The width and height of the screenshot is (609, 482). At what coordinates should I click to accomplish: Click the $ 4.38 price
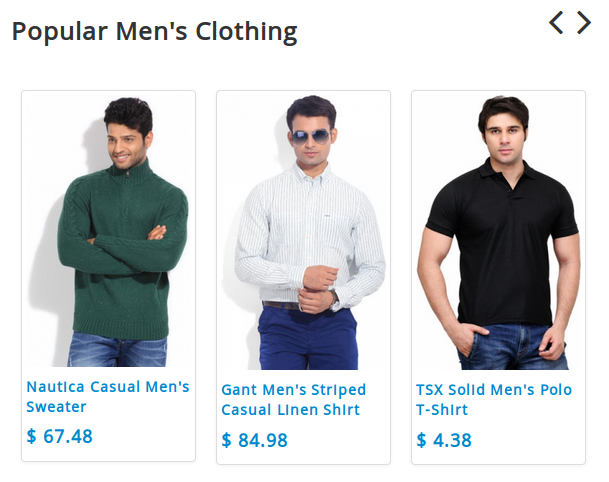click(444, 440)
